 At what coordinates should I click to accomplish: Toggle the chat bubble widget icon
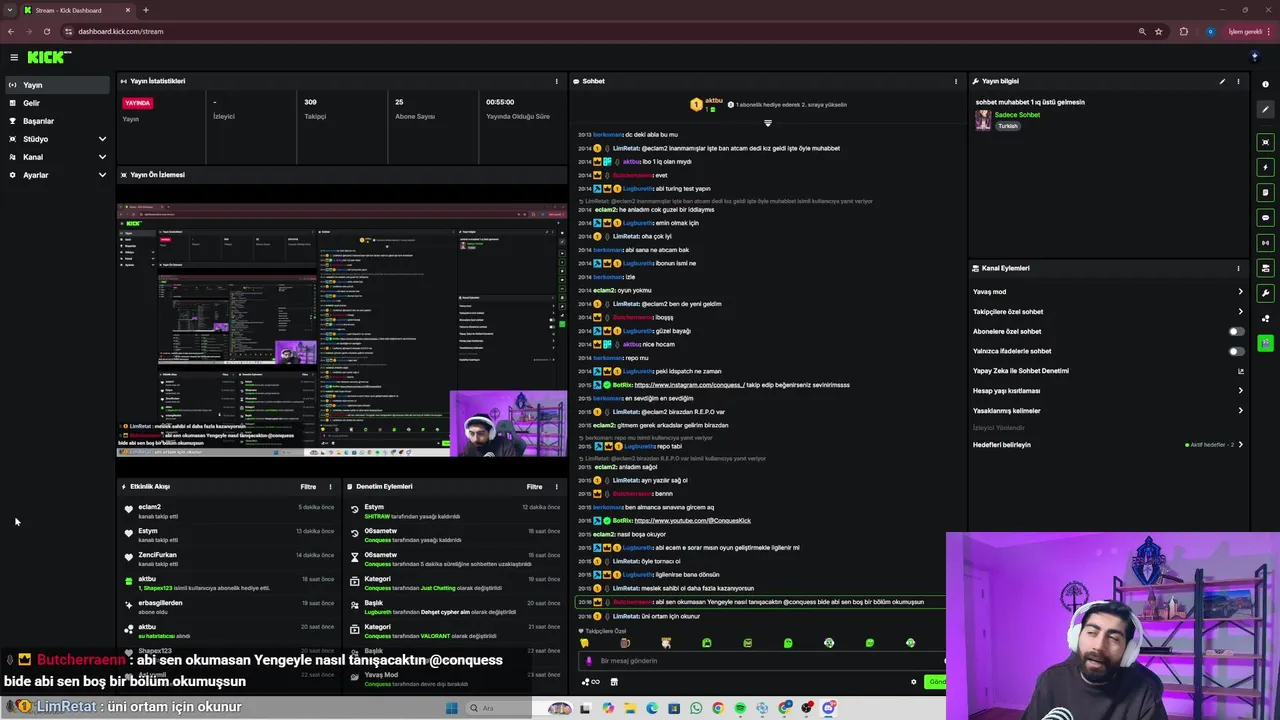1265,217
